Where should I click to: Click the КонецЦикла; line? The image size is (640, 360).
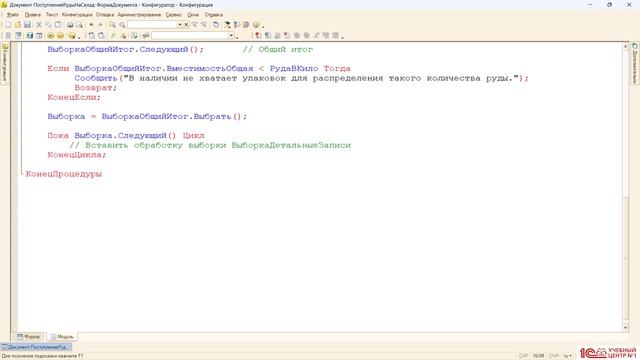77,155
